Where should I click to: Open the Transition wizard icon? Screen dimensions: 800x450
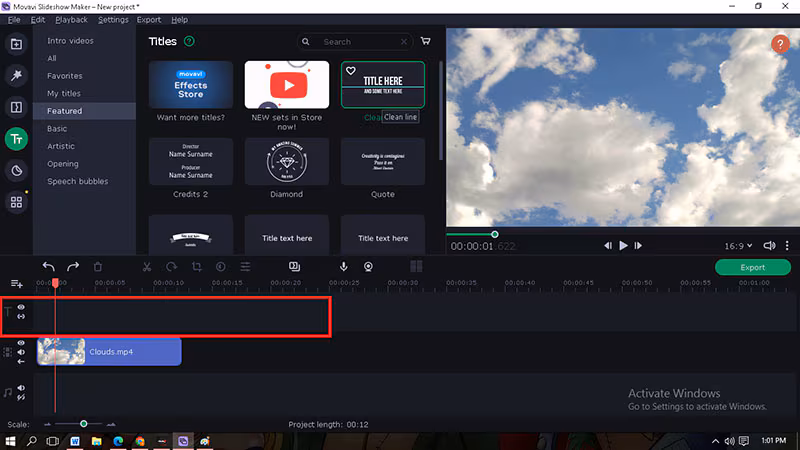(x=294, y=266)
